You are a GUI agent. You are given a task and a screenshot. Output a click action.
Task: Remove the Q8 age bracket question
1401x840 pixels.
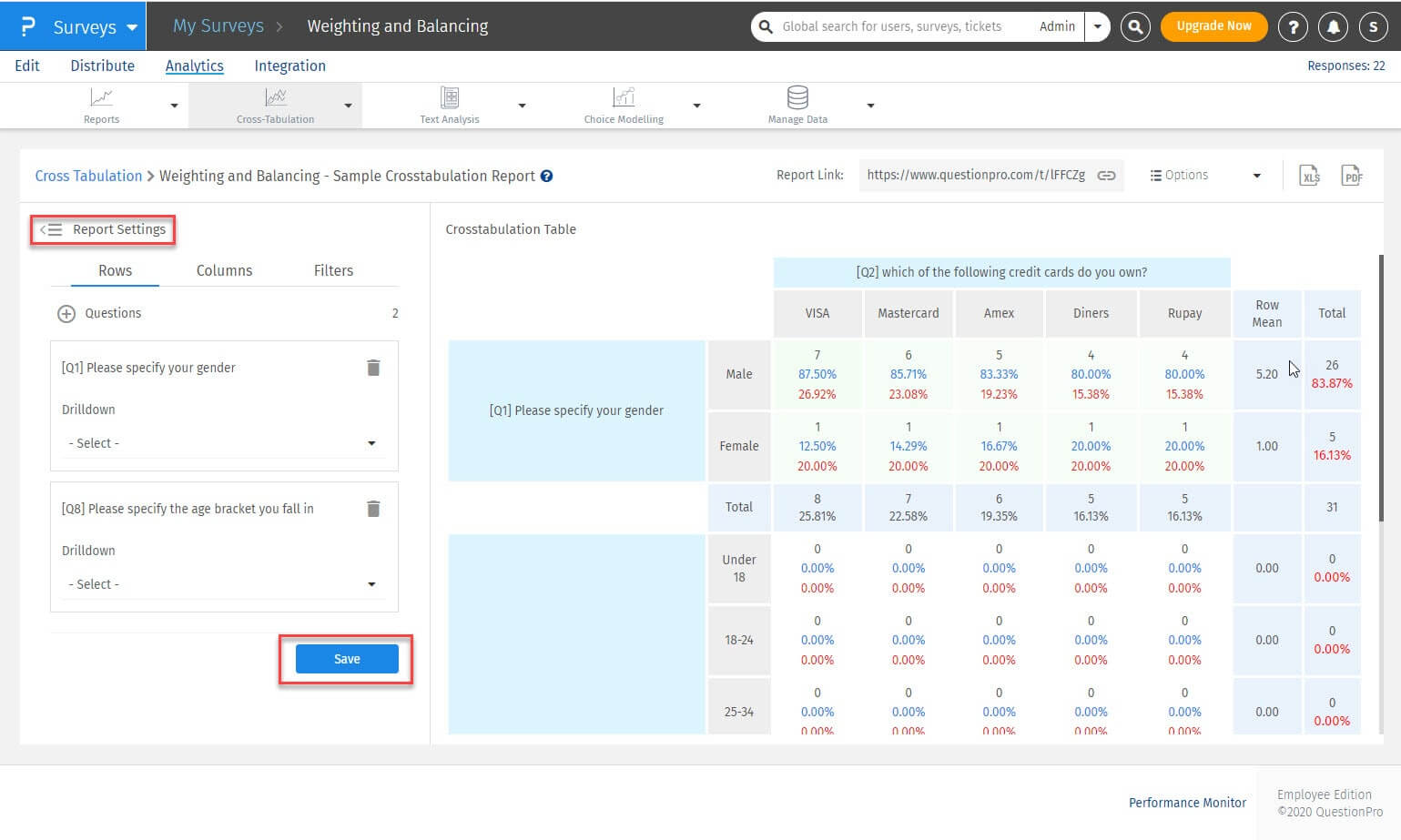[x=373, y=509]
